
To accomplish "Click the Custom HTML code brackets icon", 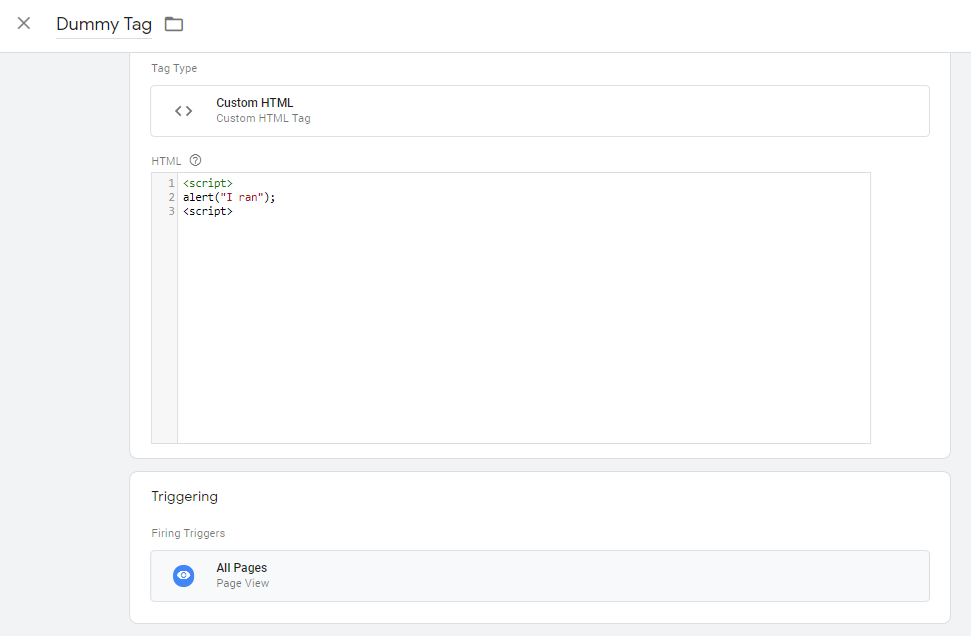I will 183,111.
